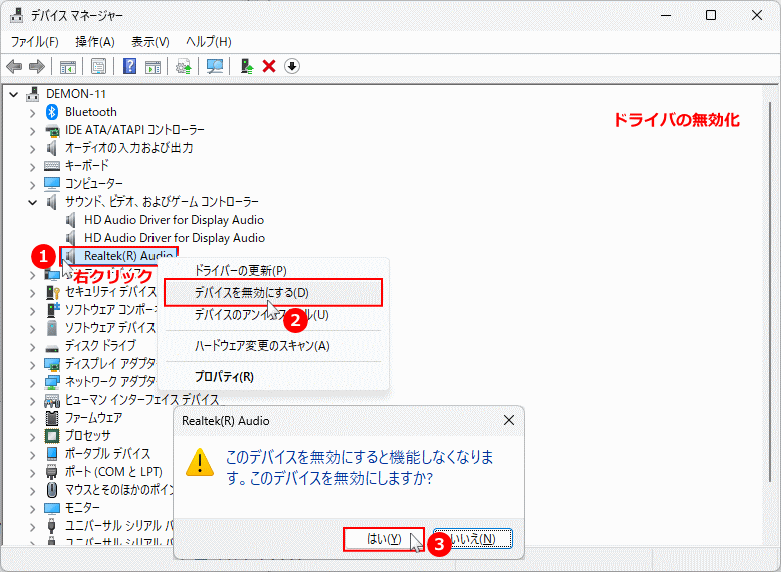Click the はい(Y) button
This screenshot has width=781, height=572.
384,539
